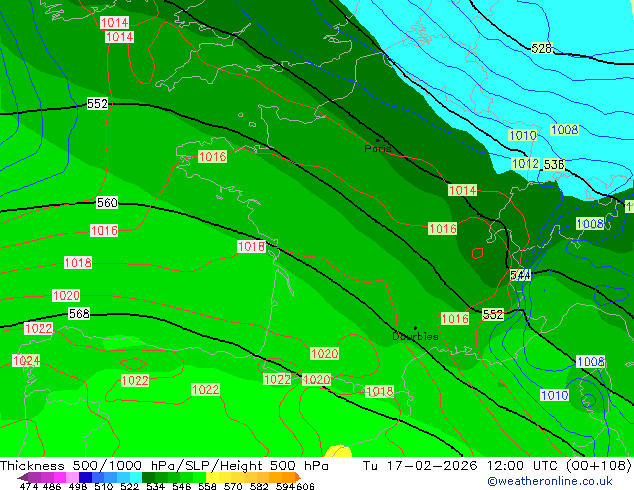Click the yellow legend swatch after 558
Screen dimensions: 634x490
click(212, 477)
